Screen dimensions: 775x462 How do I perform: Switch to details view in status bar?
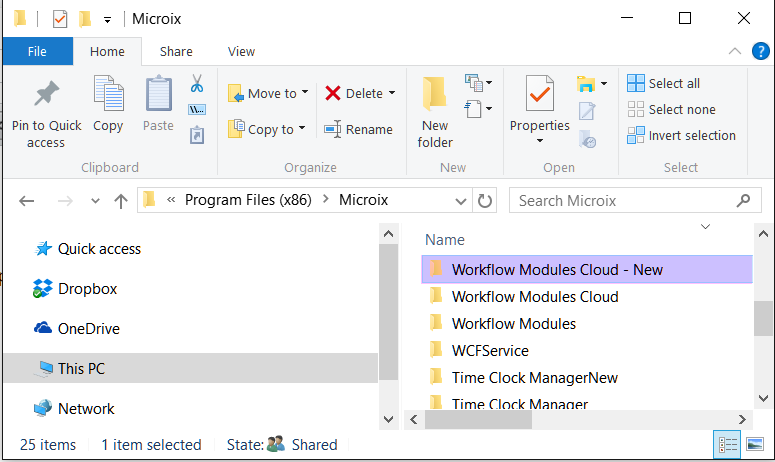point(728,445)
